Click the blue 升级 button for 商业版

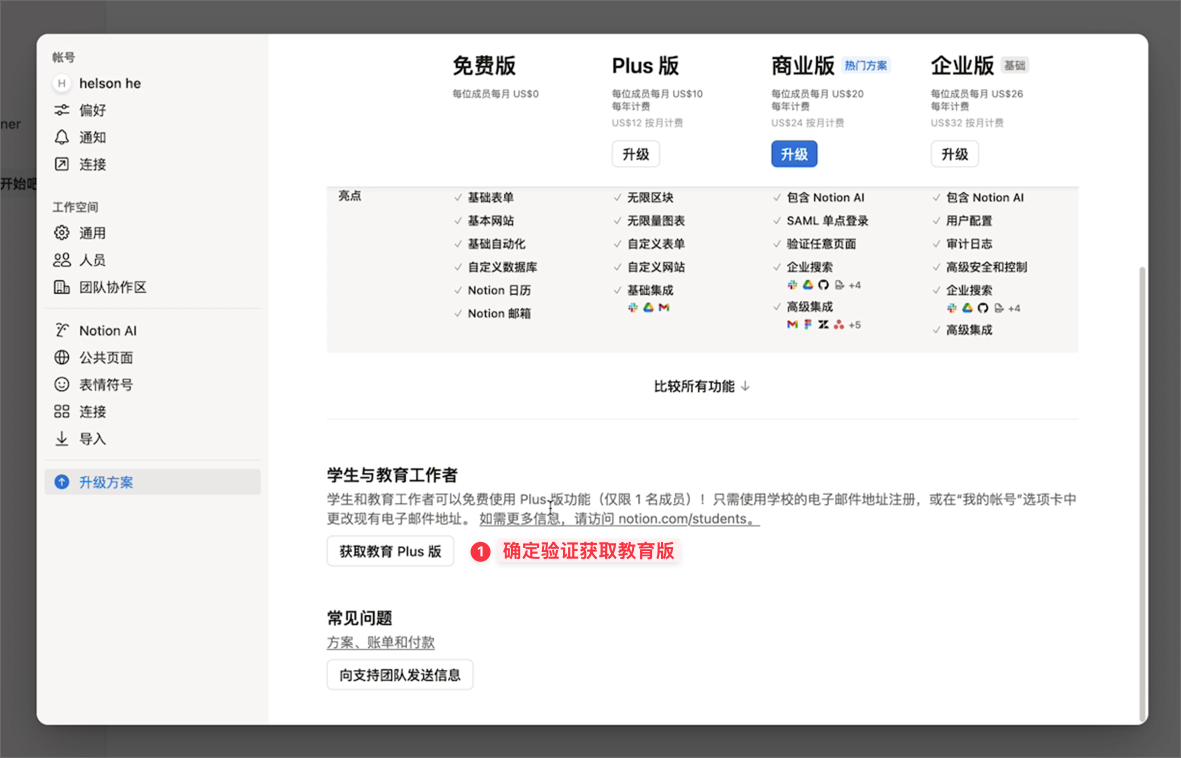pos(794,154)
